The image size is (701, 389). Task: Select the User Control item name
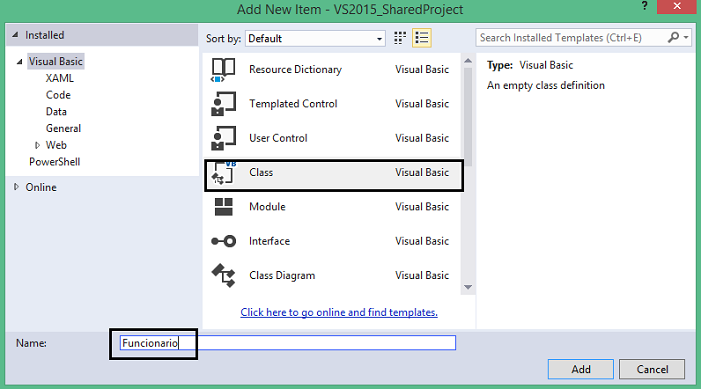278,138
